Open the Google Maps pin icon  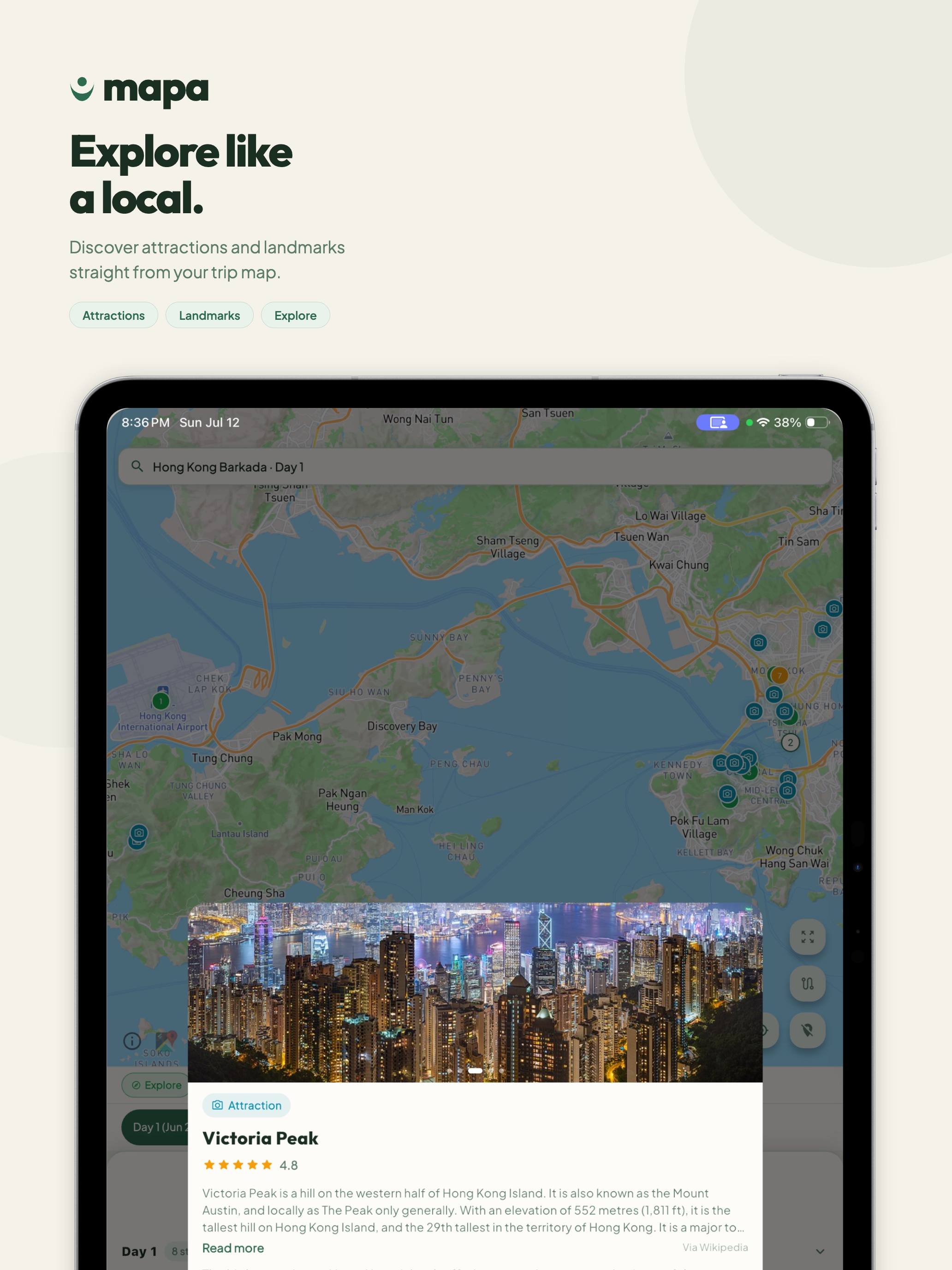click(167, 1040)
